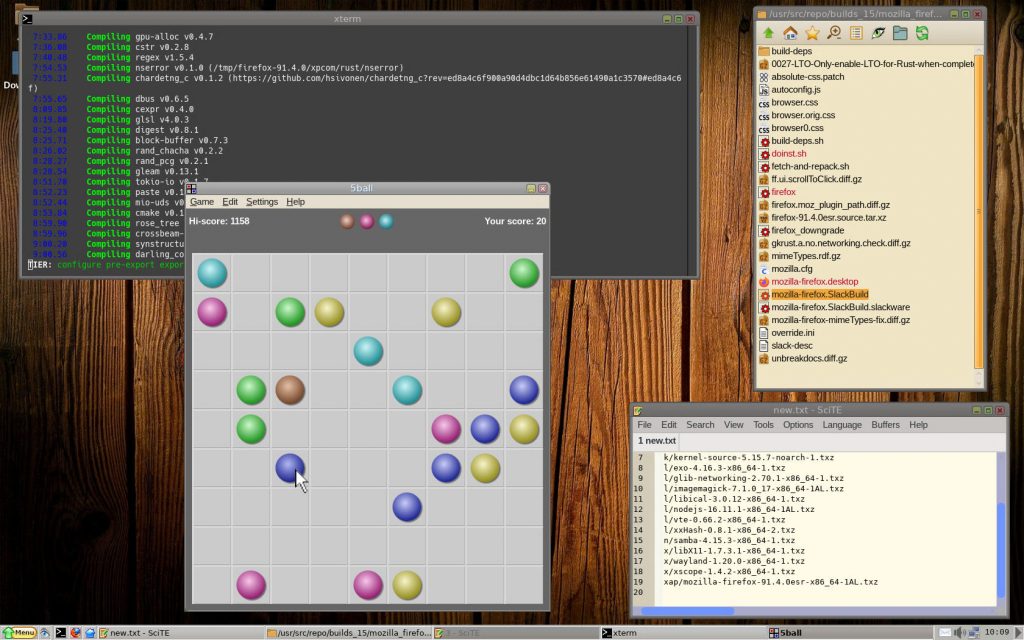
Task: Click the clock in the system tray
Action: click(998, 632)
